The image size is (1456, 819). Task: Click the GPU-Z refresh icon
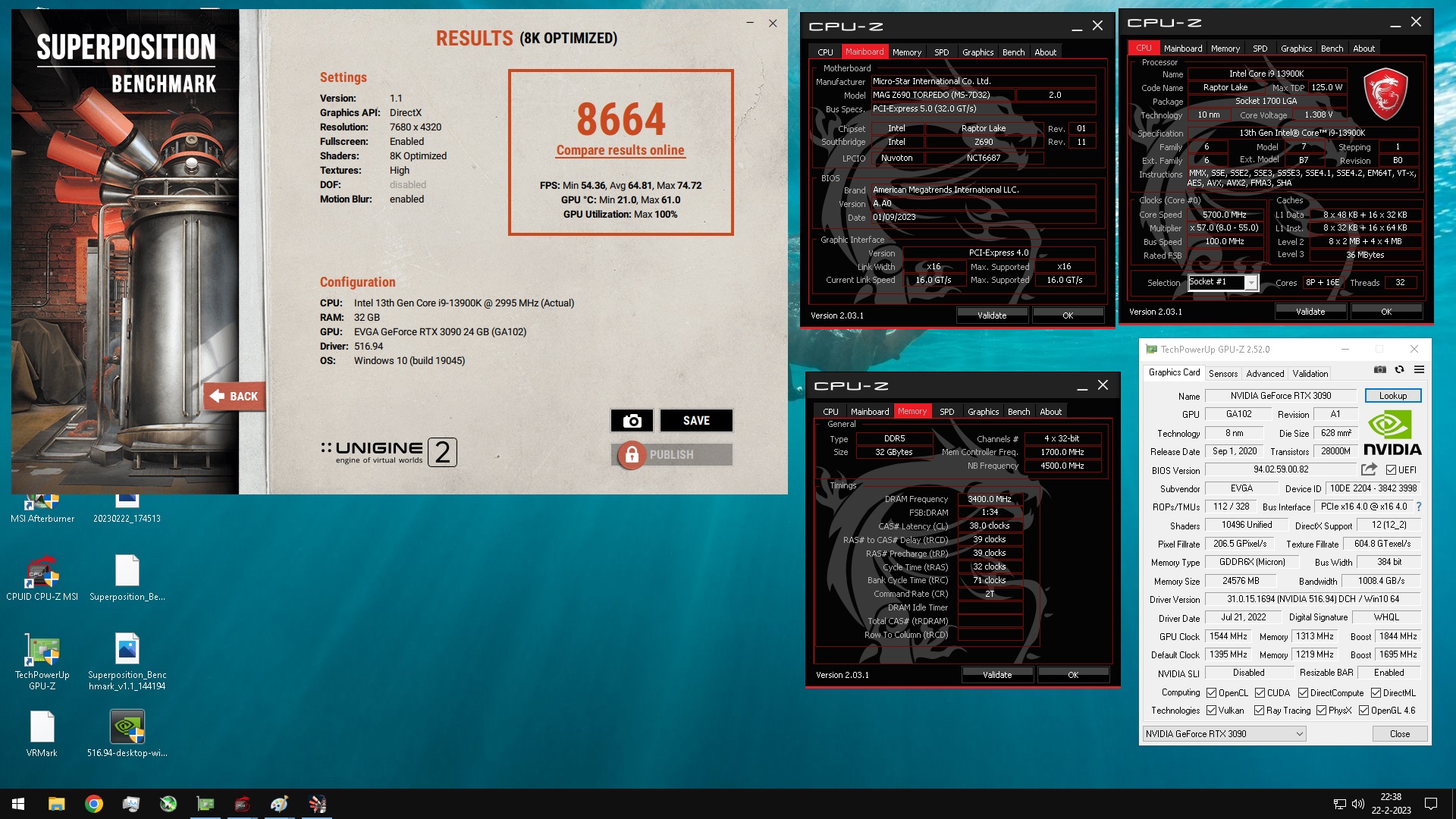[1399, 370]
